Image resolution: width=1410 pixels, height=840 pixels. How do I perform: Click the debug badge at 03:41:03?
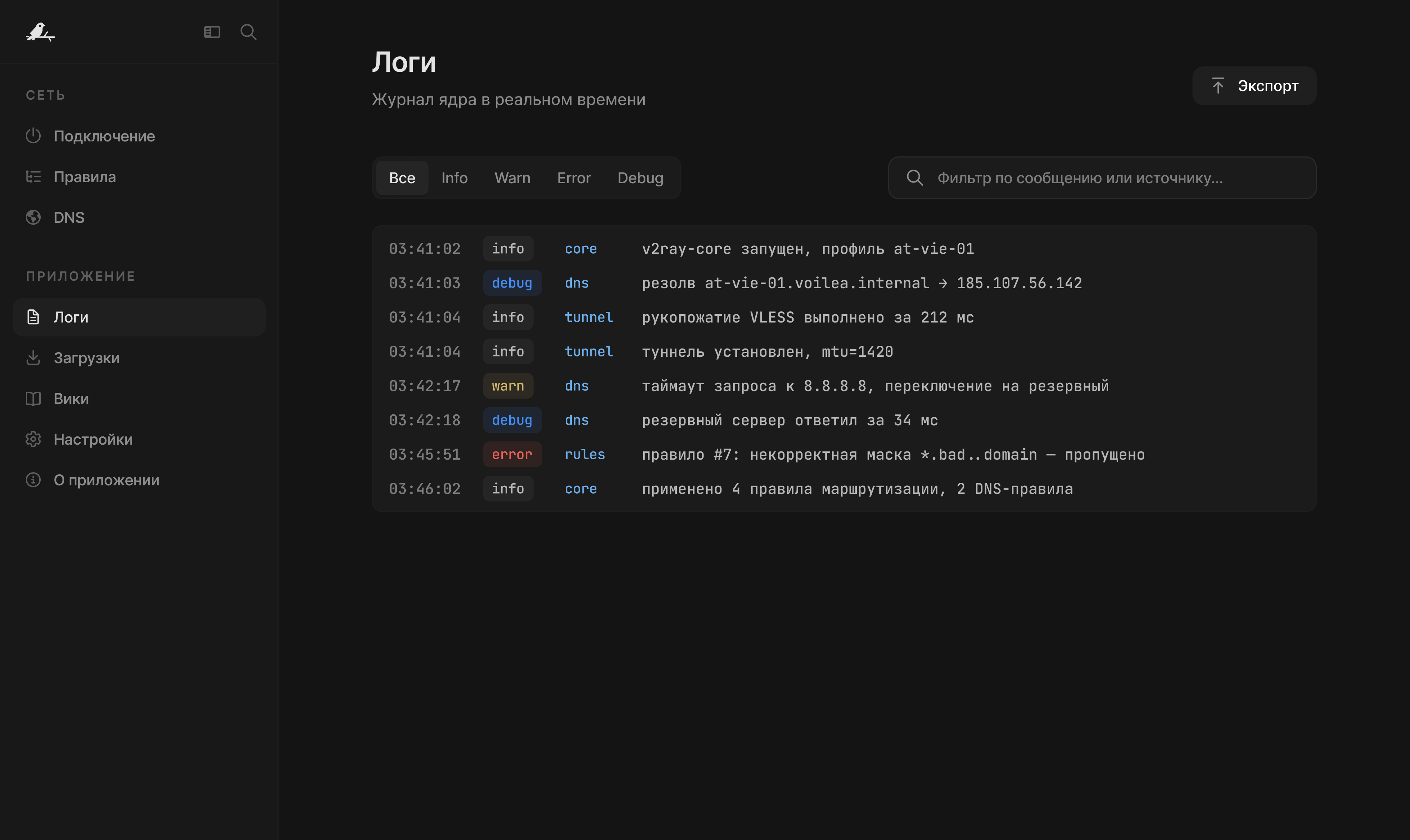pyautogui.click(x=512, y=283)
